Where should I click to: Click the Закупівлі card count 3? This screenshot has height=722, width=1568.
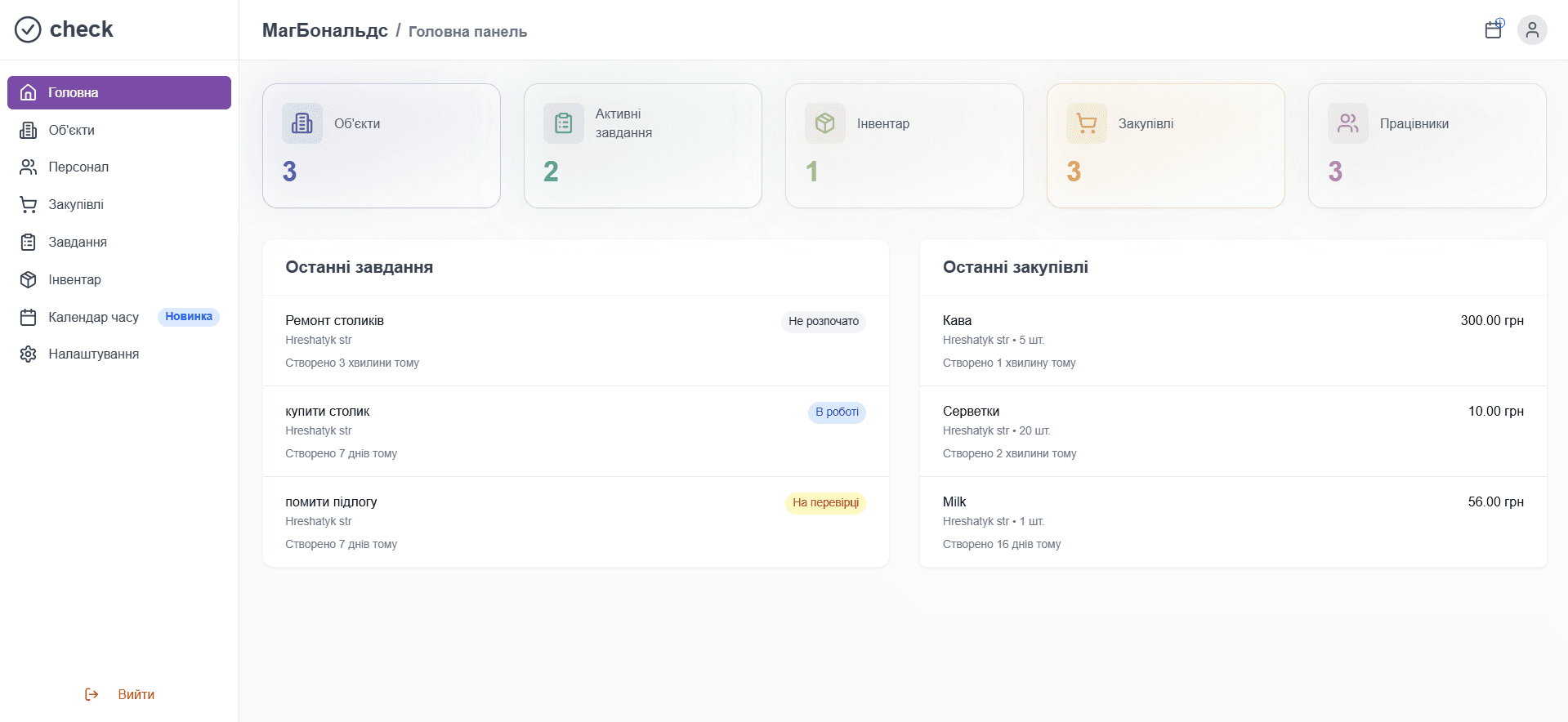coord(1074,172)
